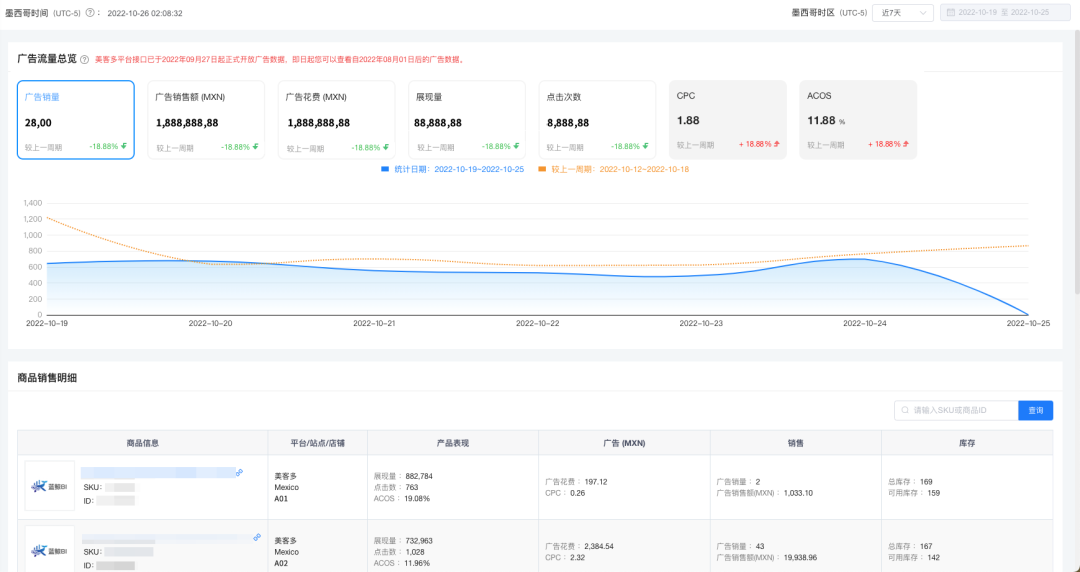Click the 商品销售明细 section title

(x=47, y=378)
